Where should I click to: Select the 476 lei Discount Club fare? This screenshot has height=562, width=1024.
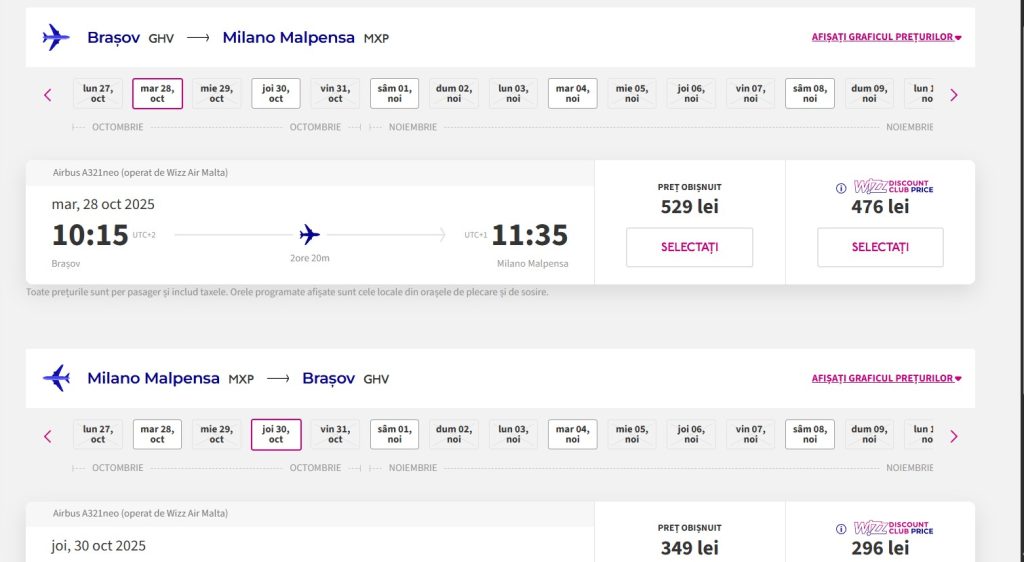880,247
